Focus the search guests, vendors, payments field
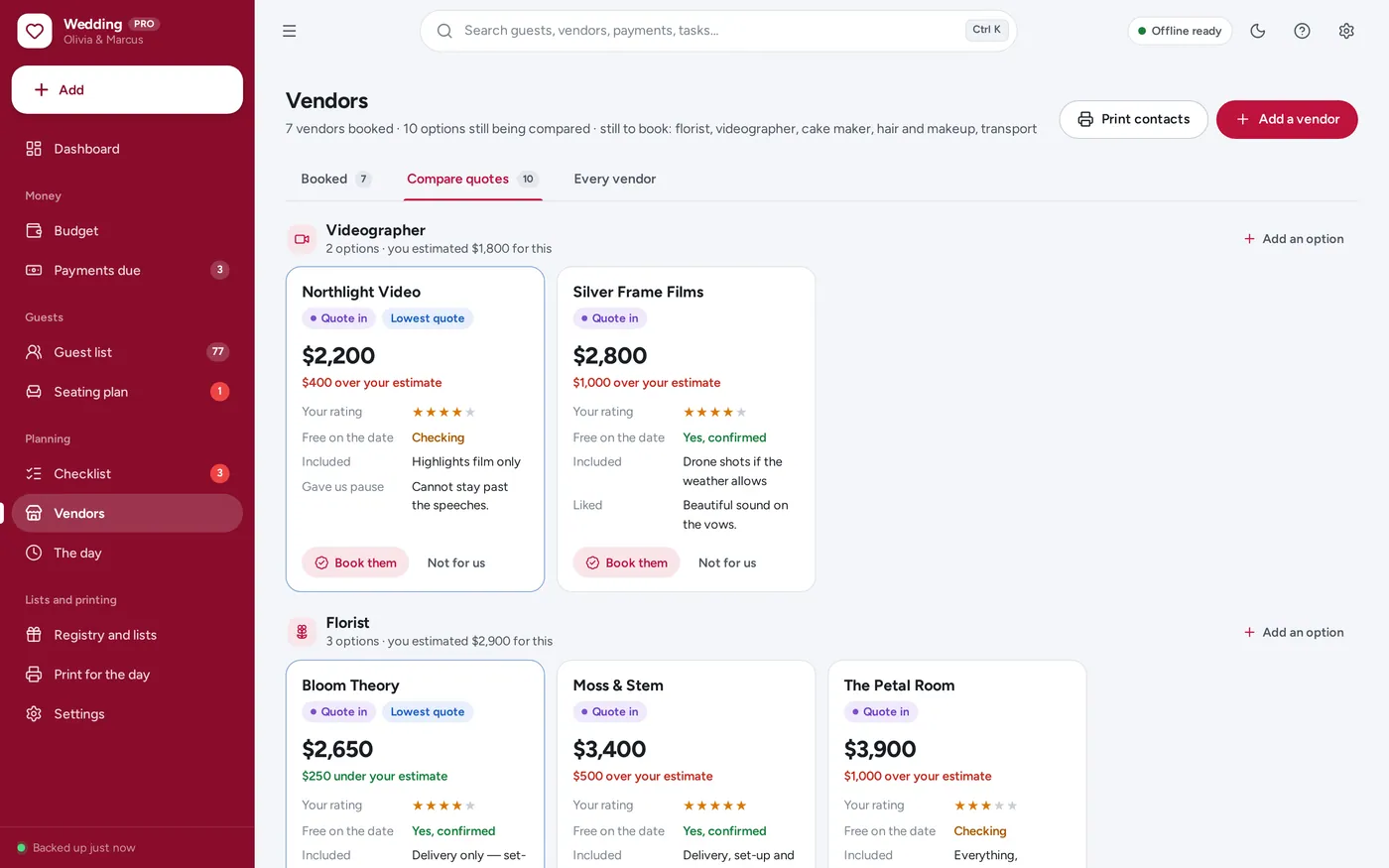1389x868 pixels. click(718, 31)
